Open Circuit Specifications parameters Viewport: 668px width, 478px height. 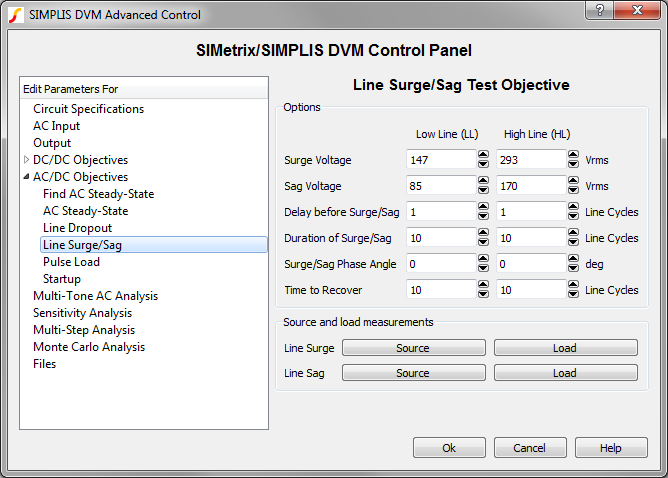88,109
